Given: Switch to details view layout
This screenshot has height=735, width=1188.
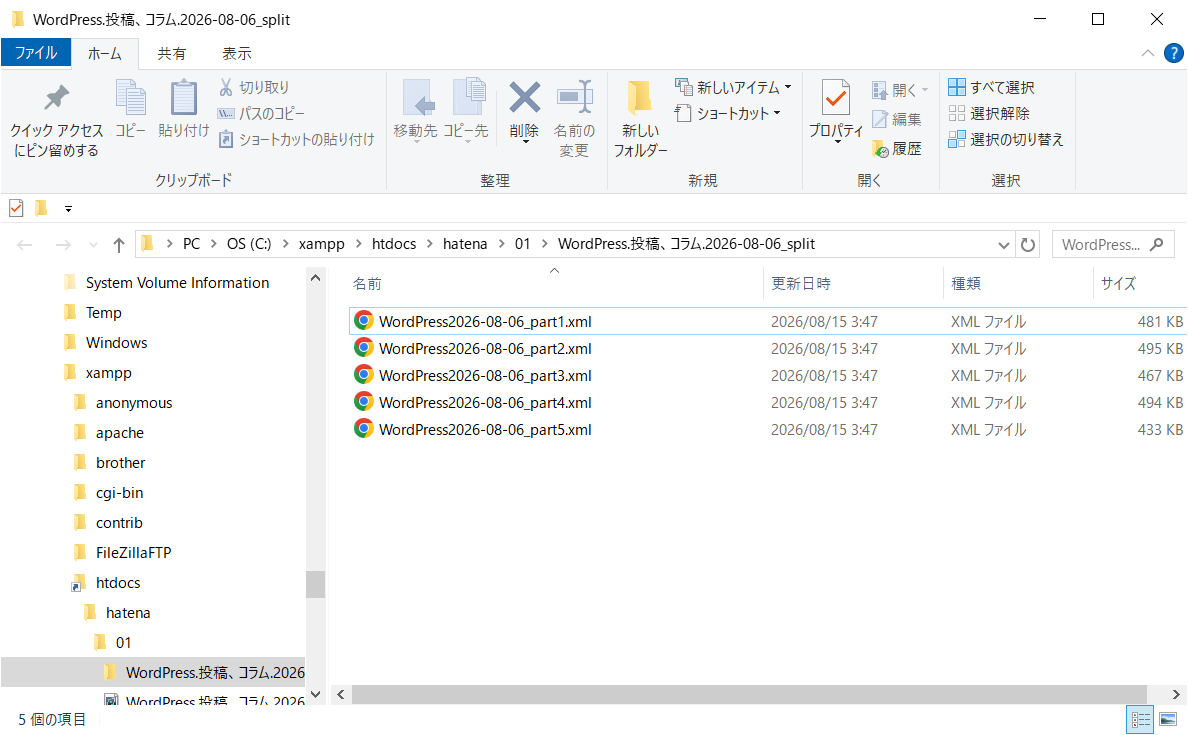Looking at the screenshot, I should point(1140,718).
